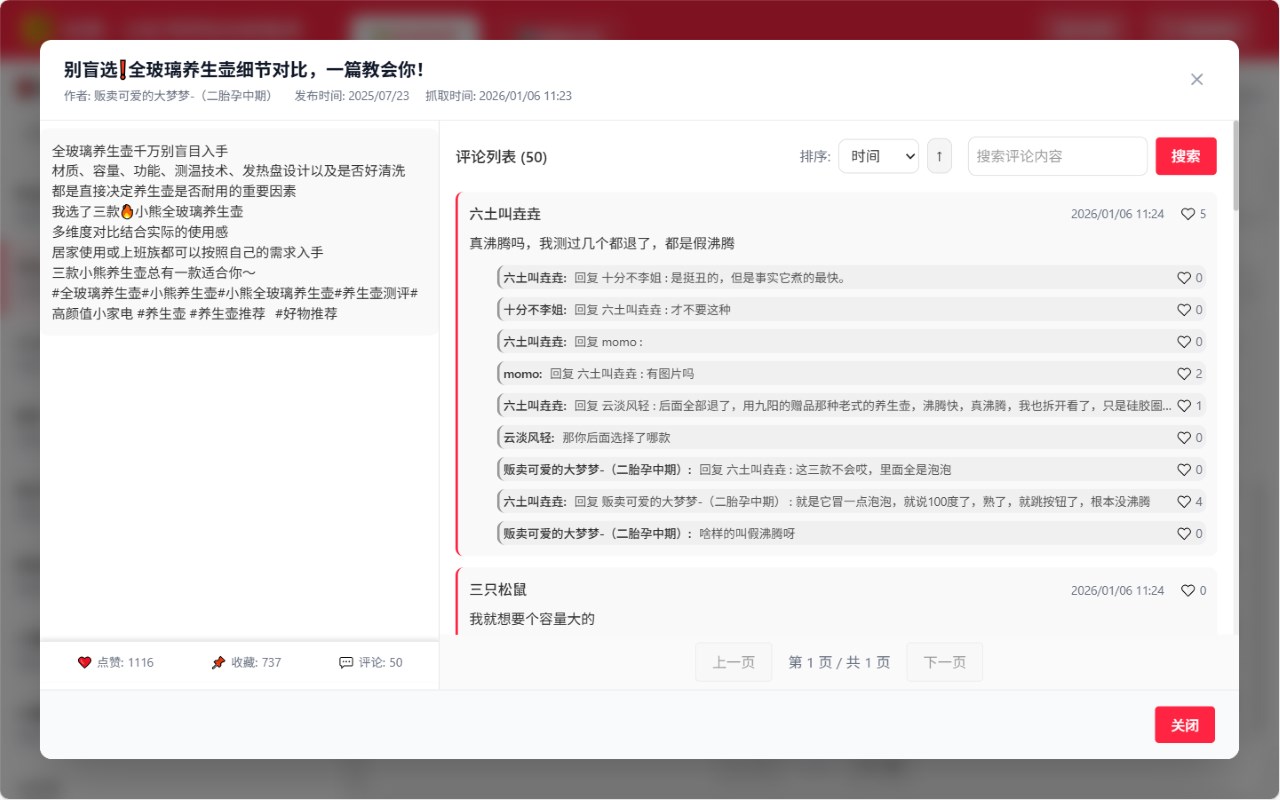The image size is (1280, 800).
Task: Click the red 搜索 button
Action: point(1186,156)
